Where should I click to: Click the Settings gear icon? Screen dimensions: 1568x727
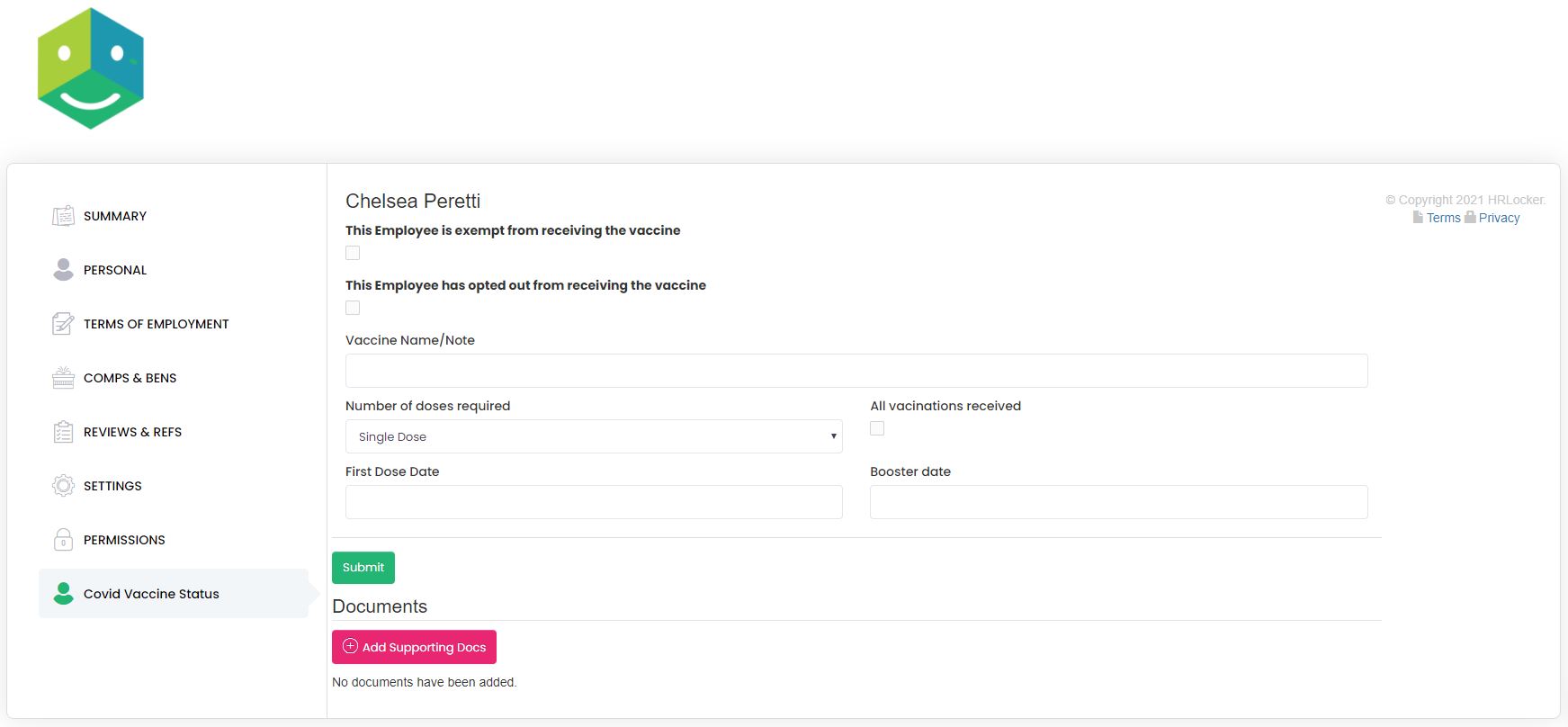point(63,486)
